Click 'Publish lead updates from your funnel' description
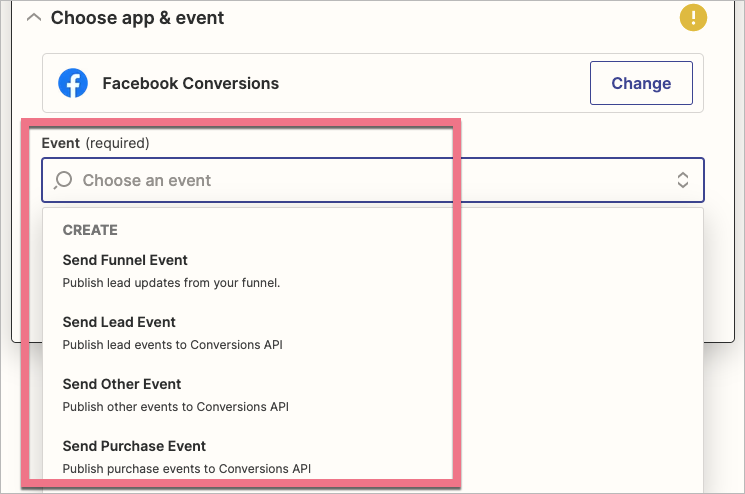The width and height of the screenshot is (745, 494). pyautogui.click(x=171, y=283)
